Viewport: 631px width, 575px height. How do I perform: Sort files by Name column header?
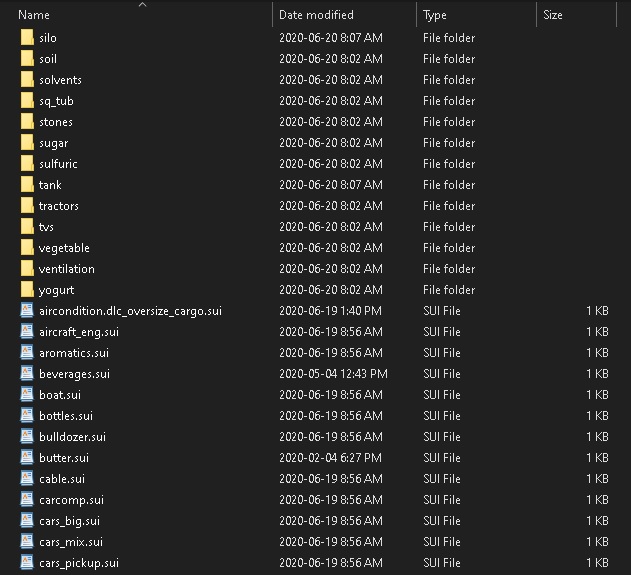coord(34,15)
